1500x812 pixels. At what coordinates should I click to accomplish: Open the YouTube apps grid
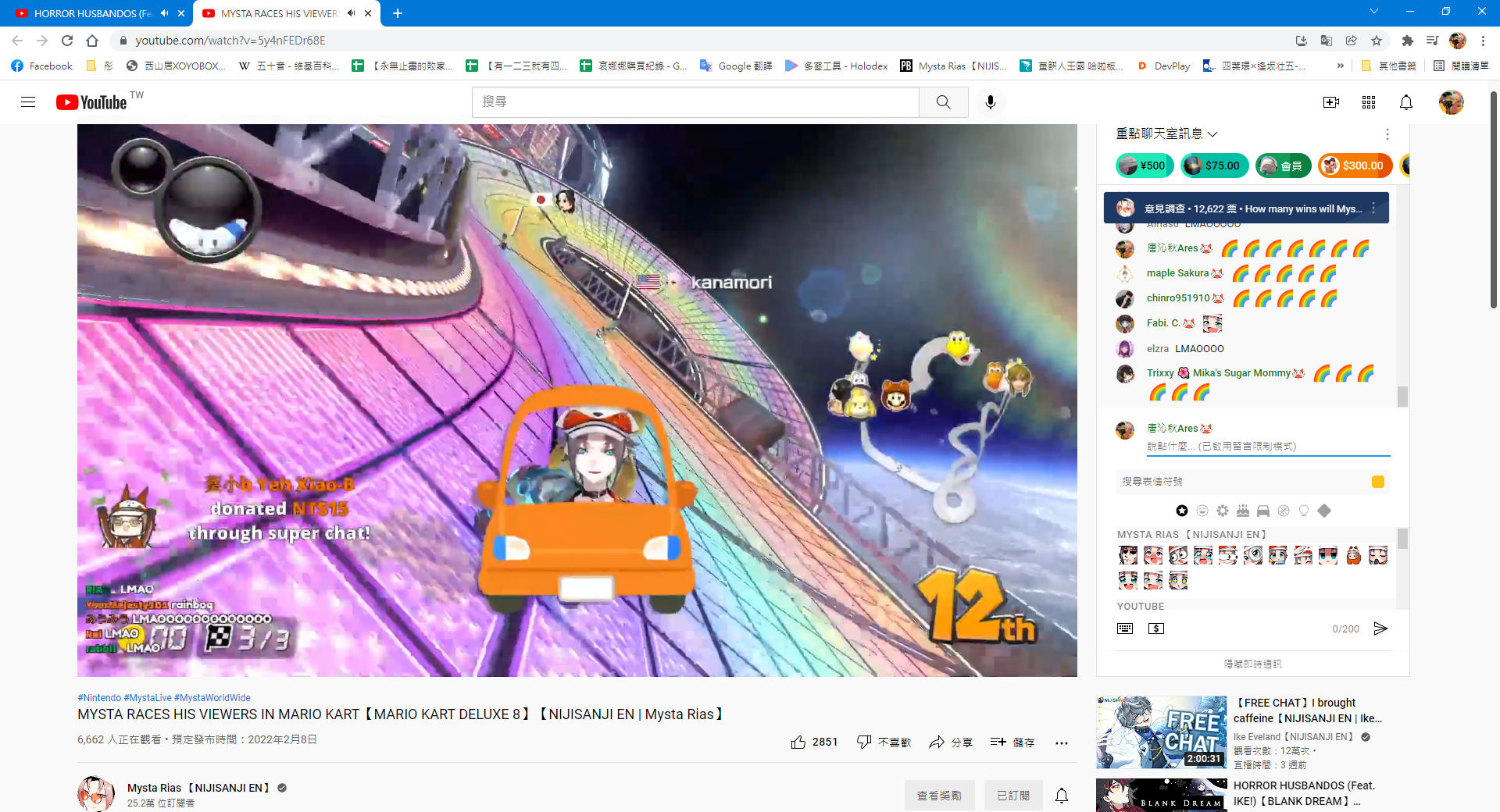point(1369,102)
